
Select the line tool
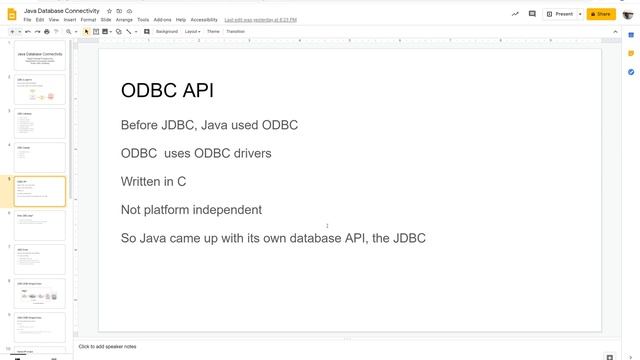[x=129, y=31]
